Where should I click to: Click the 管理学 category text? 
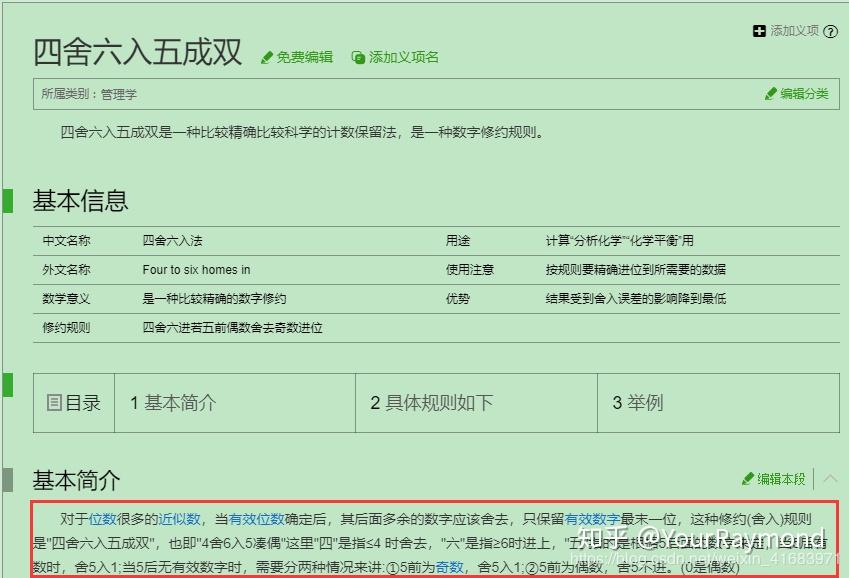(119, 94)
